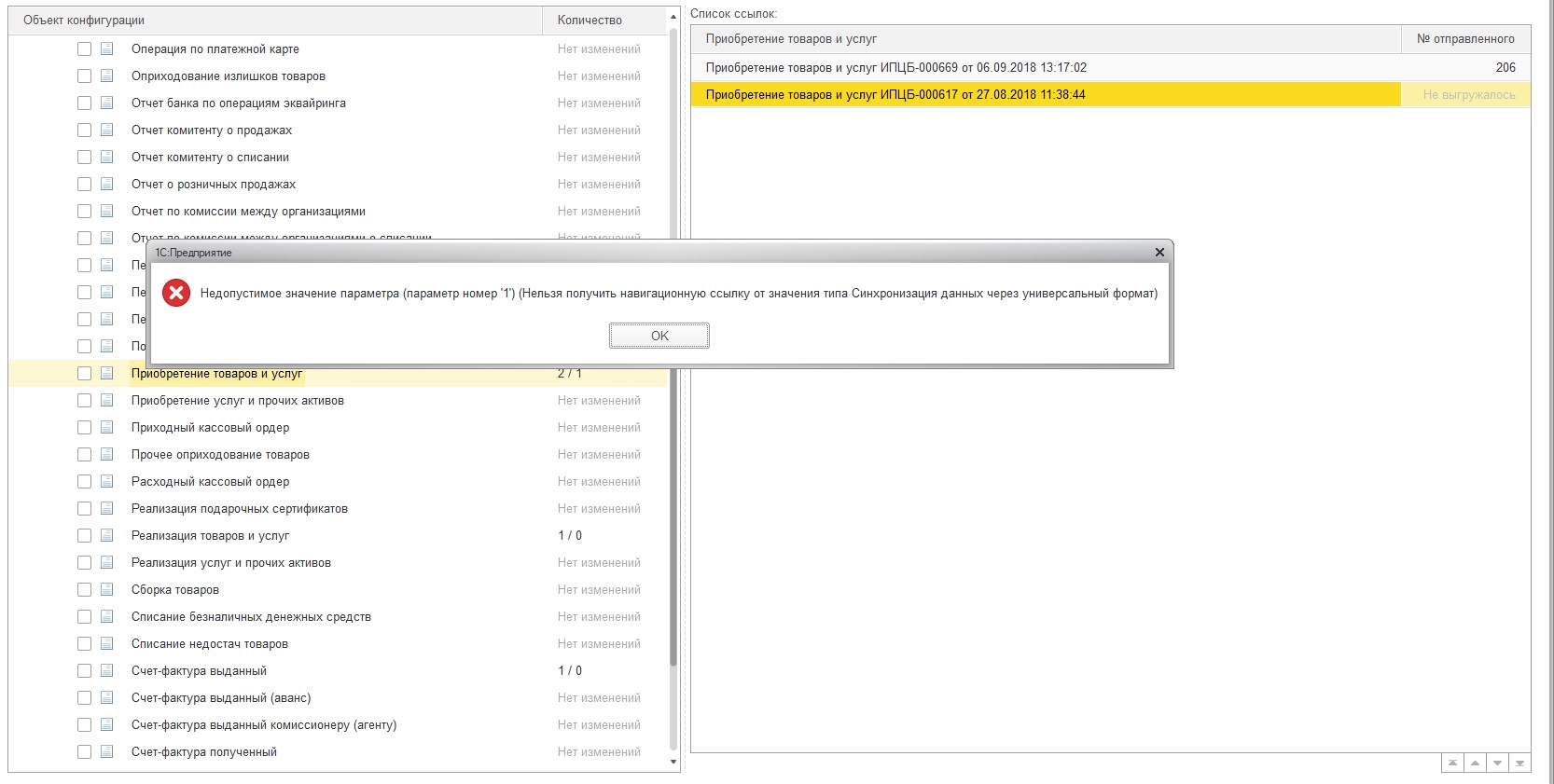Click Нет изменений for Прочее оприходование товаров

599,454
